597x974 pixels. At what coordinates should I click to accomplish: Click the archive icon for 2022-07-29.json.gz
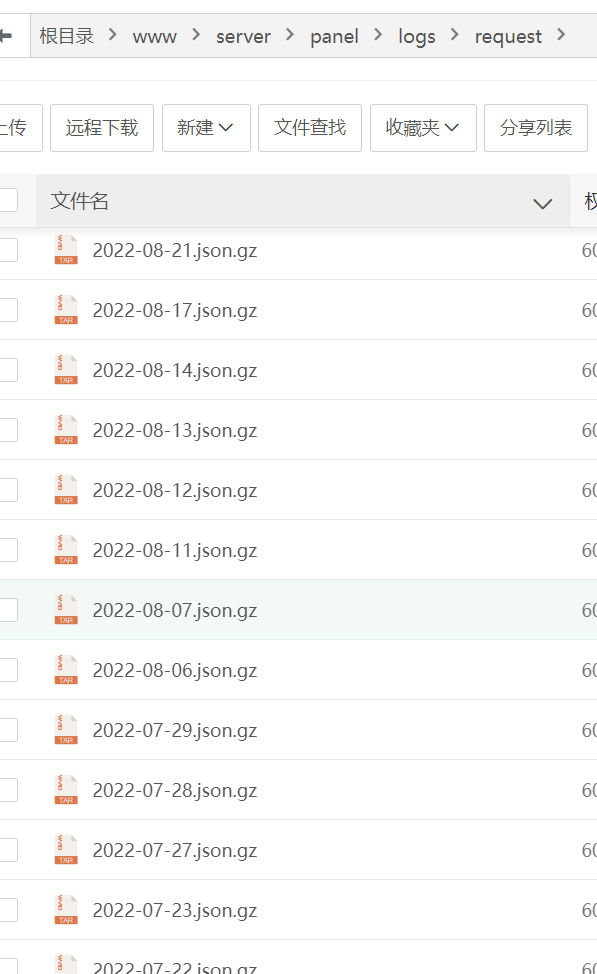pos(66,729)
